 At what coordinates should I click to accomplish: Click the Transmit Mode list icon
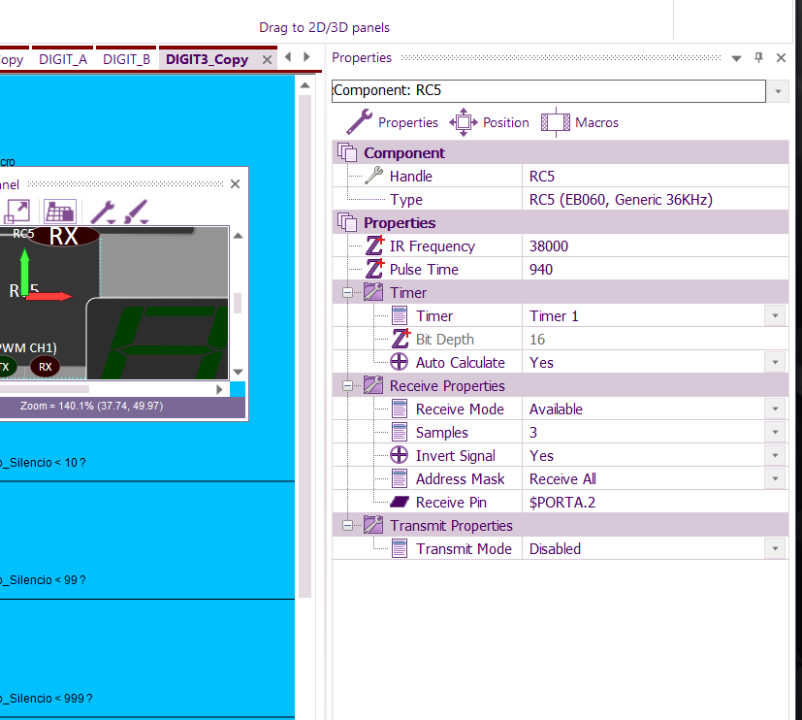point(399,549)
